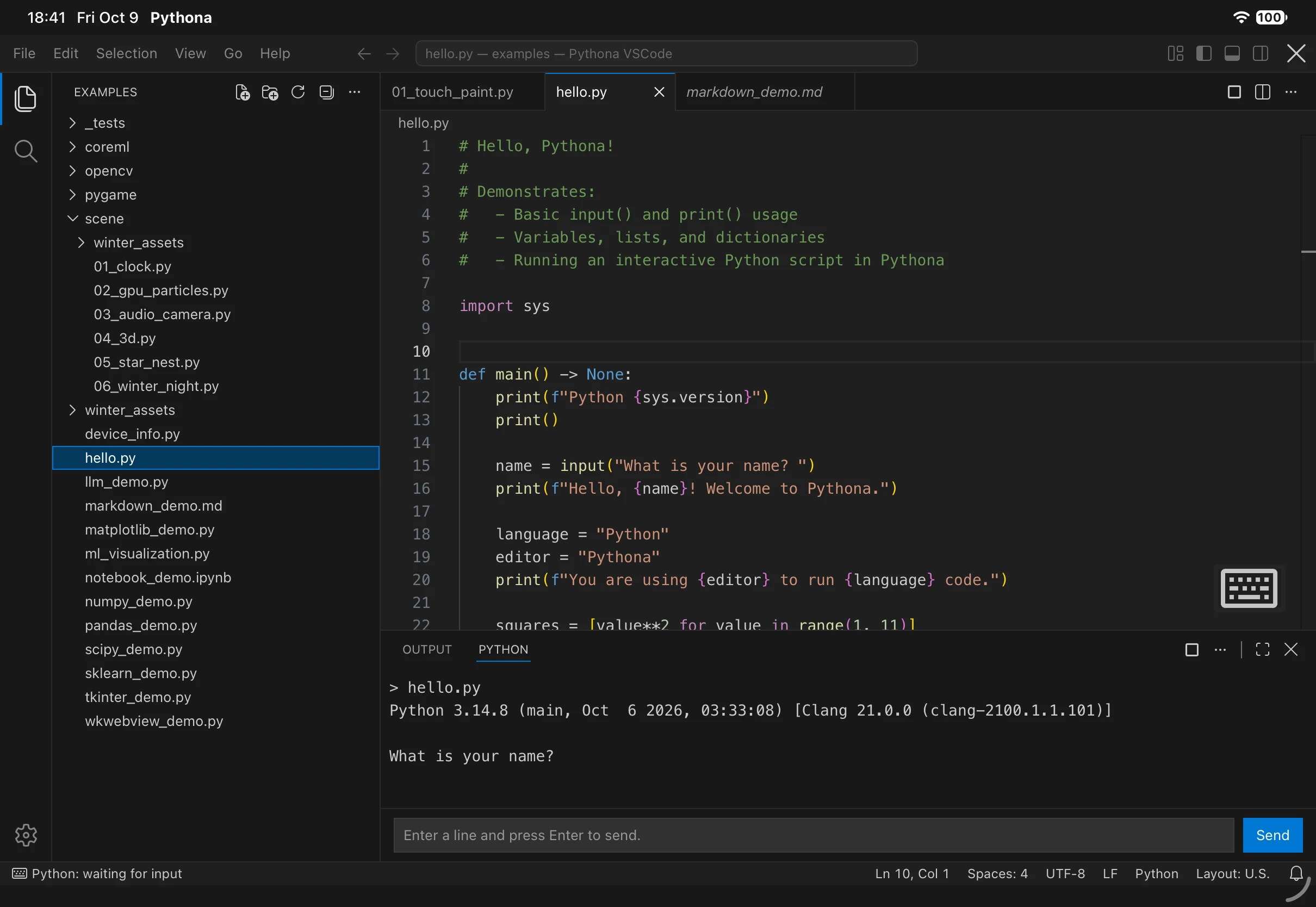Click the keyboard icon in status bar

20,873
